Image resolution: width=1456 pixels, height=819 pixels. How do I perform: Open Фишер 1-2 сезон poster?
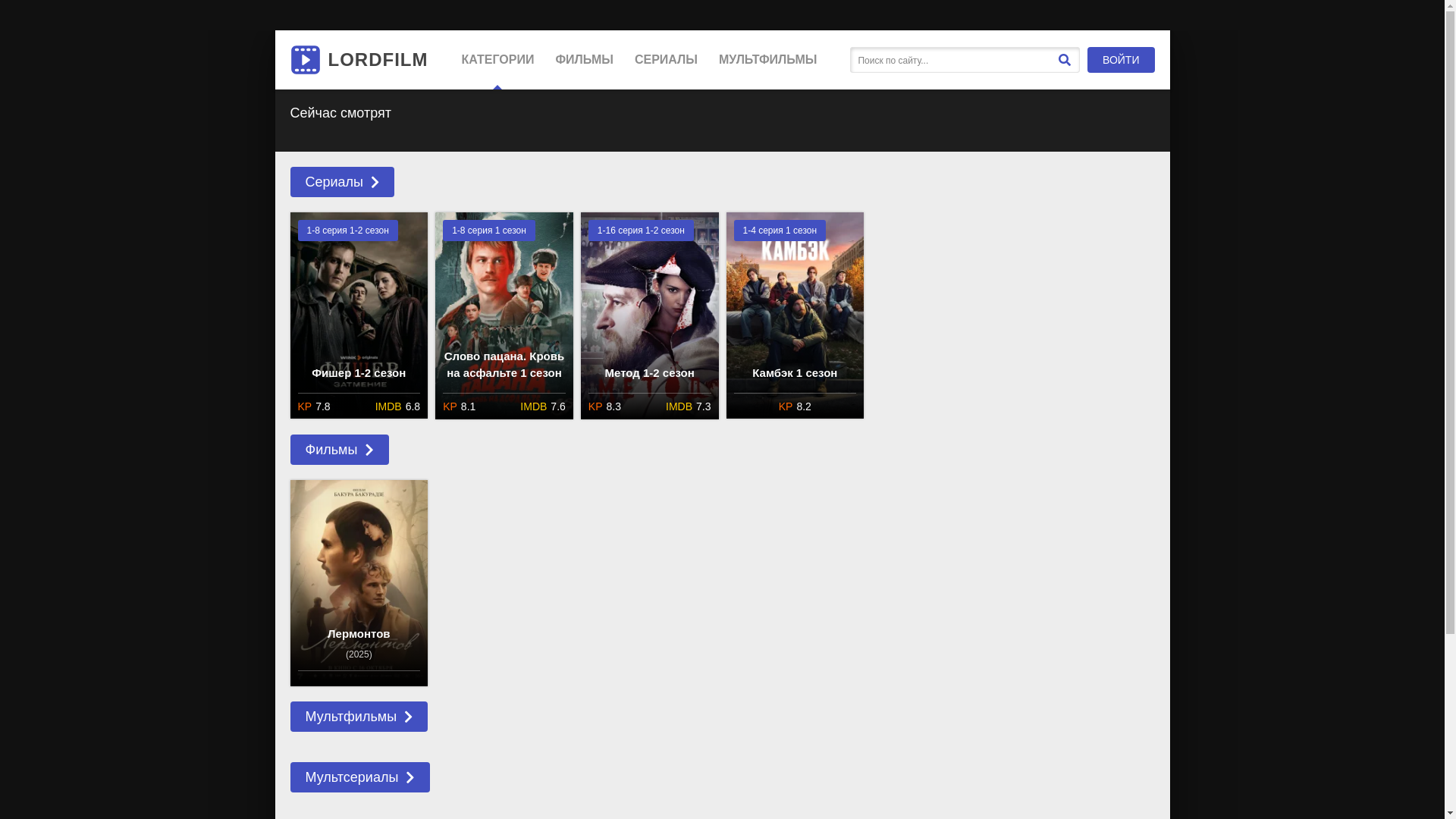[359, 303]
